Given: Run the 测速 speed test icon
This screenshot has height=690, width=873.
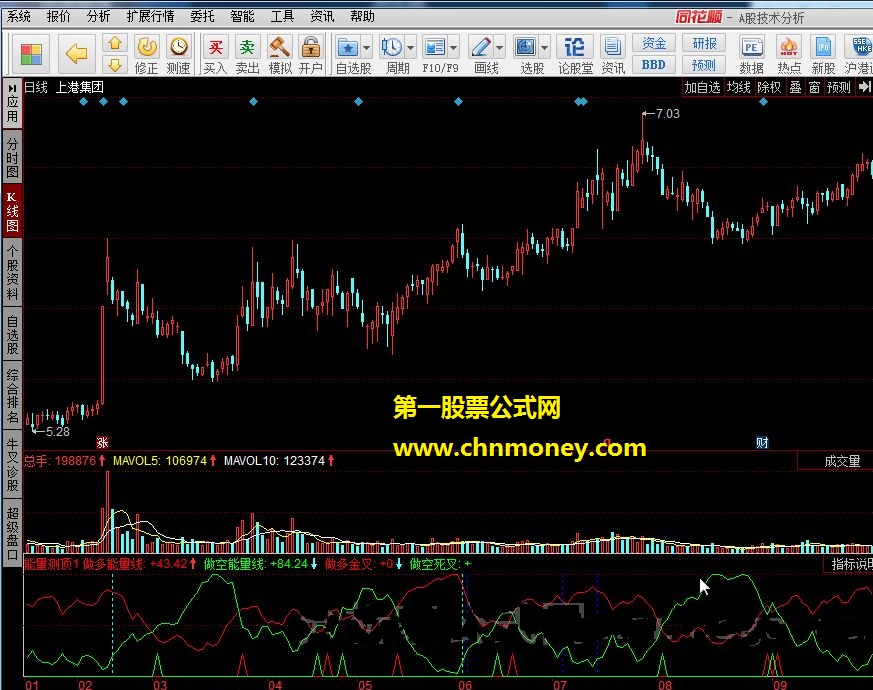Looking at the screenshot, I should 179,54.
